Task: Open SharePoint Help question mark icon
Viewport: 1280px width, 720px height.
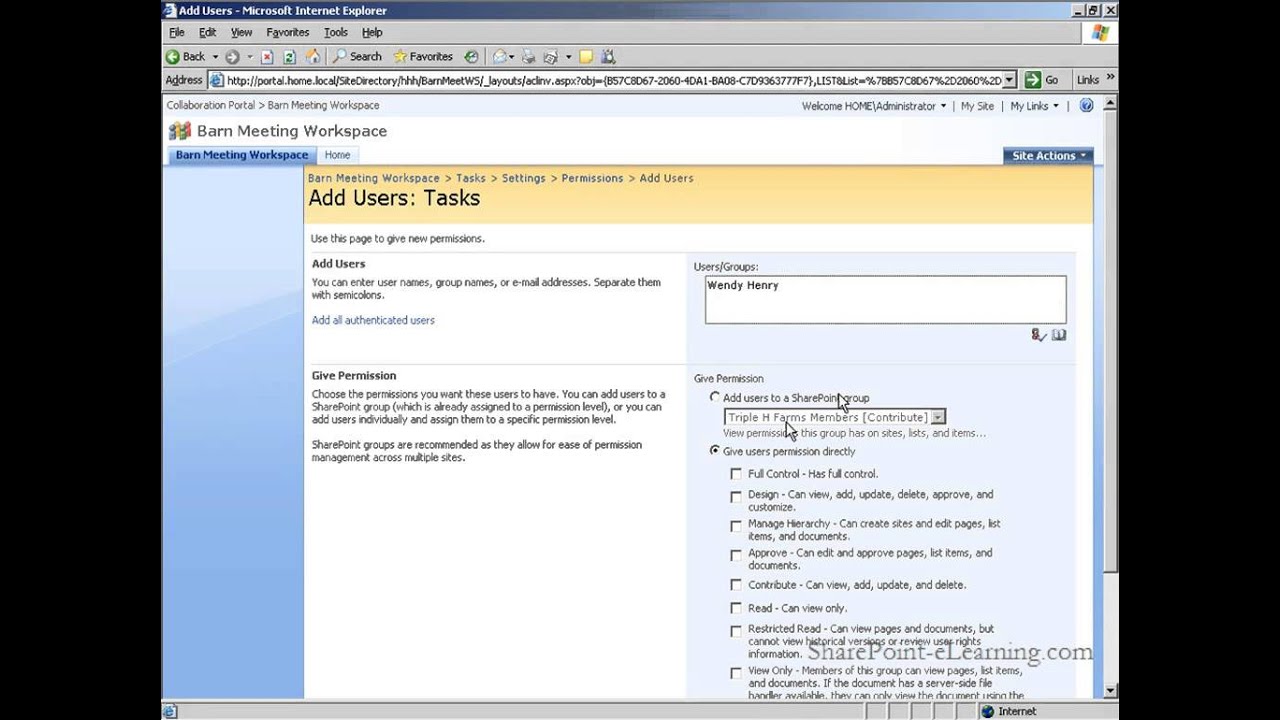Action: coord(1086,106)
